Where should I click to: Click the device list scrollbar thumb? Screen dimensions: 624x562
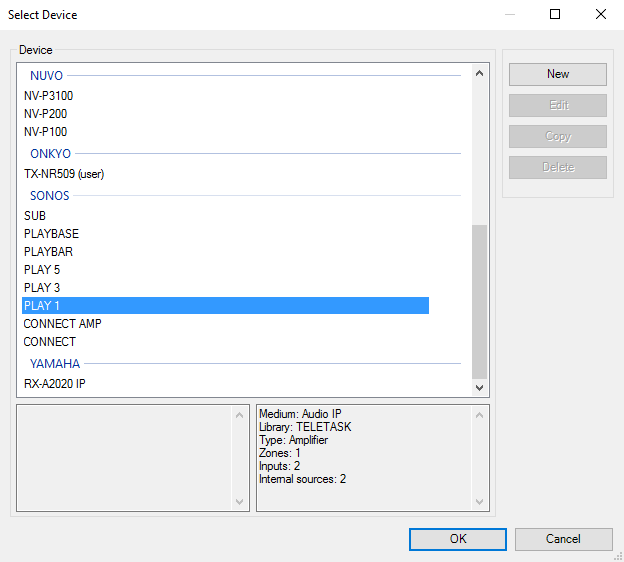coord(479,300)
